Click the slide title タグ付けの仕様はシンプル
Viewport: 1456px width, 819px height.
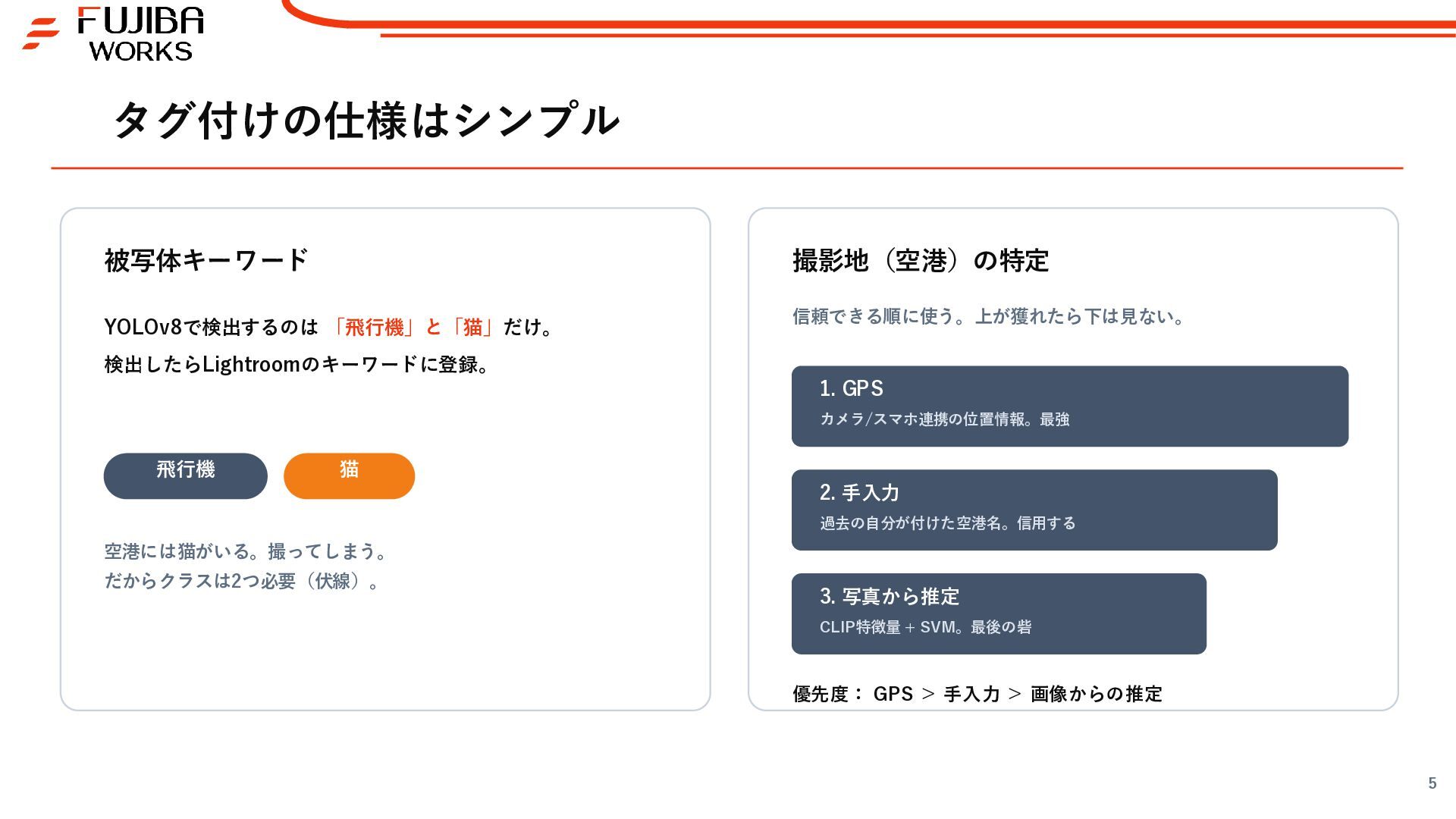point(366,120)
